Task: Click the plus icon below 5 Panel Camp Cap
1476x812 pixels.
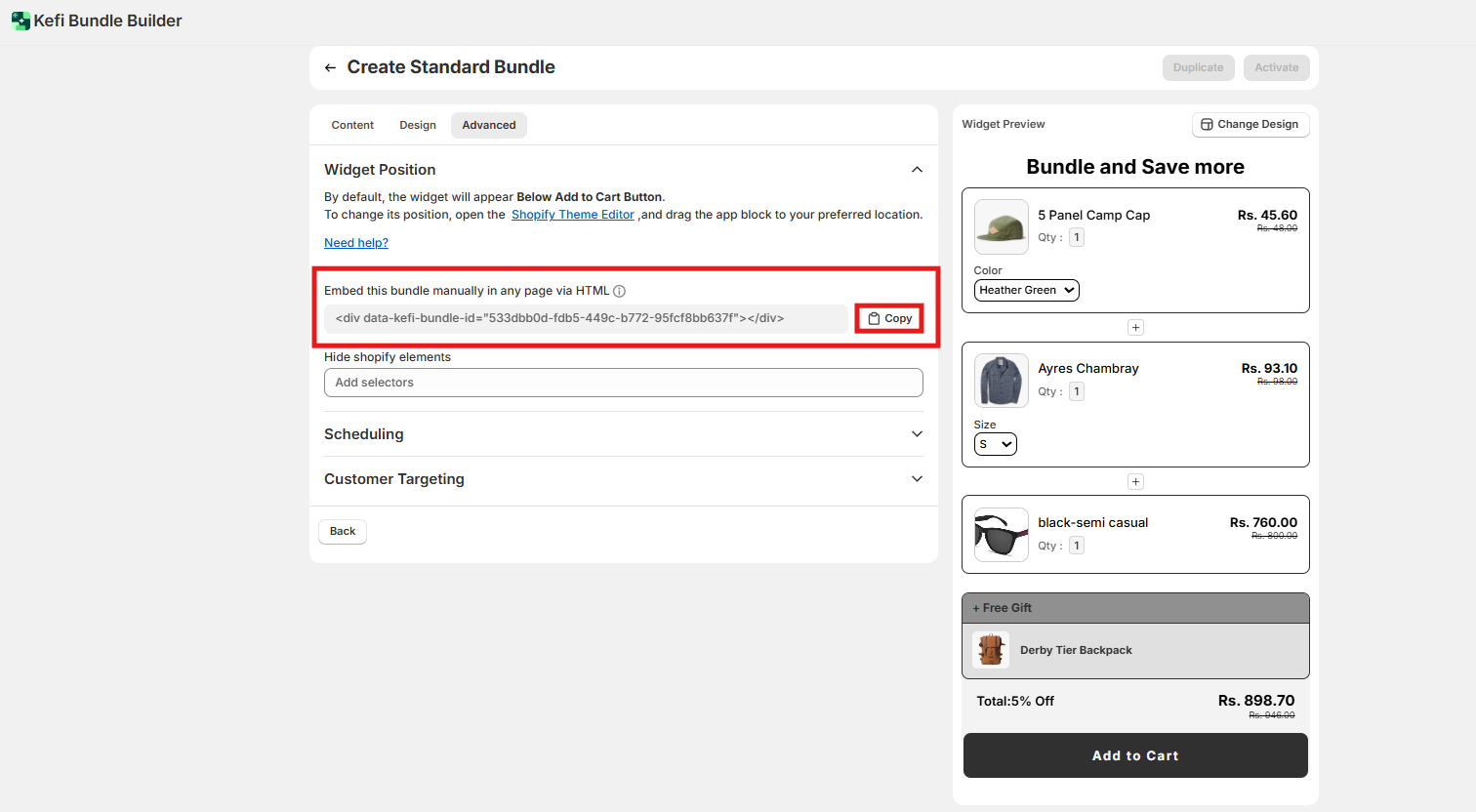Action: tap(1135, 328)
